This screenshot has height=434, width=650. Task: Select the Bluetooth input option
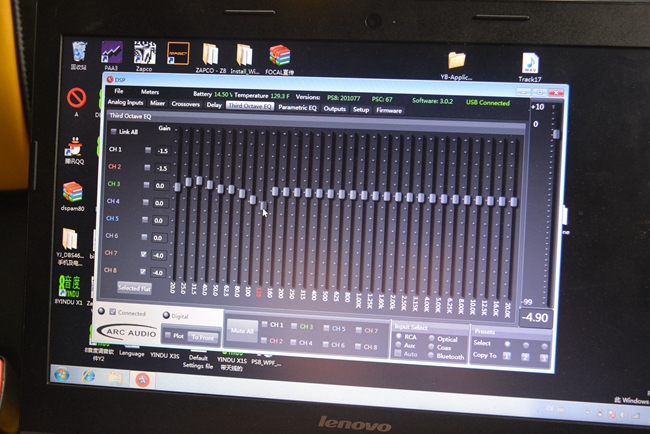pyautogui.click(x=430, y=356)
